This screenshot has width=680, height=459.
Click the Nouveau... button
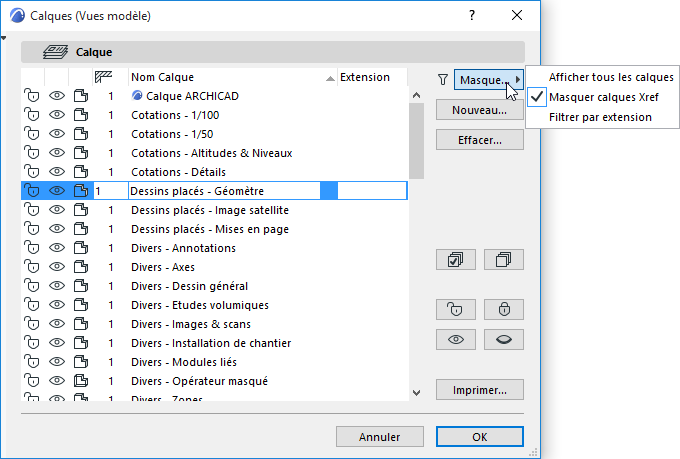point(480,110)
